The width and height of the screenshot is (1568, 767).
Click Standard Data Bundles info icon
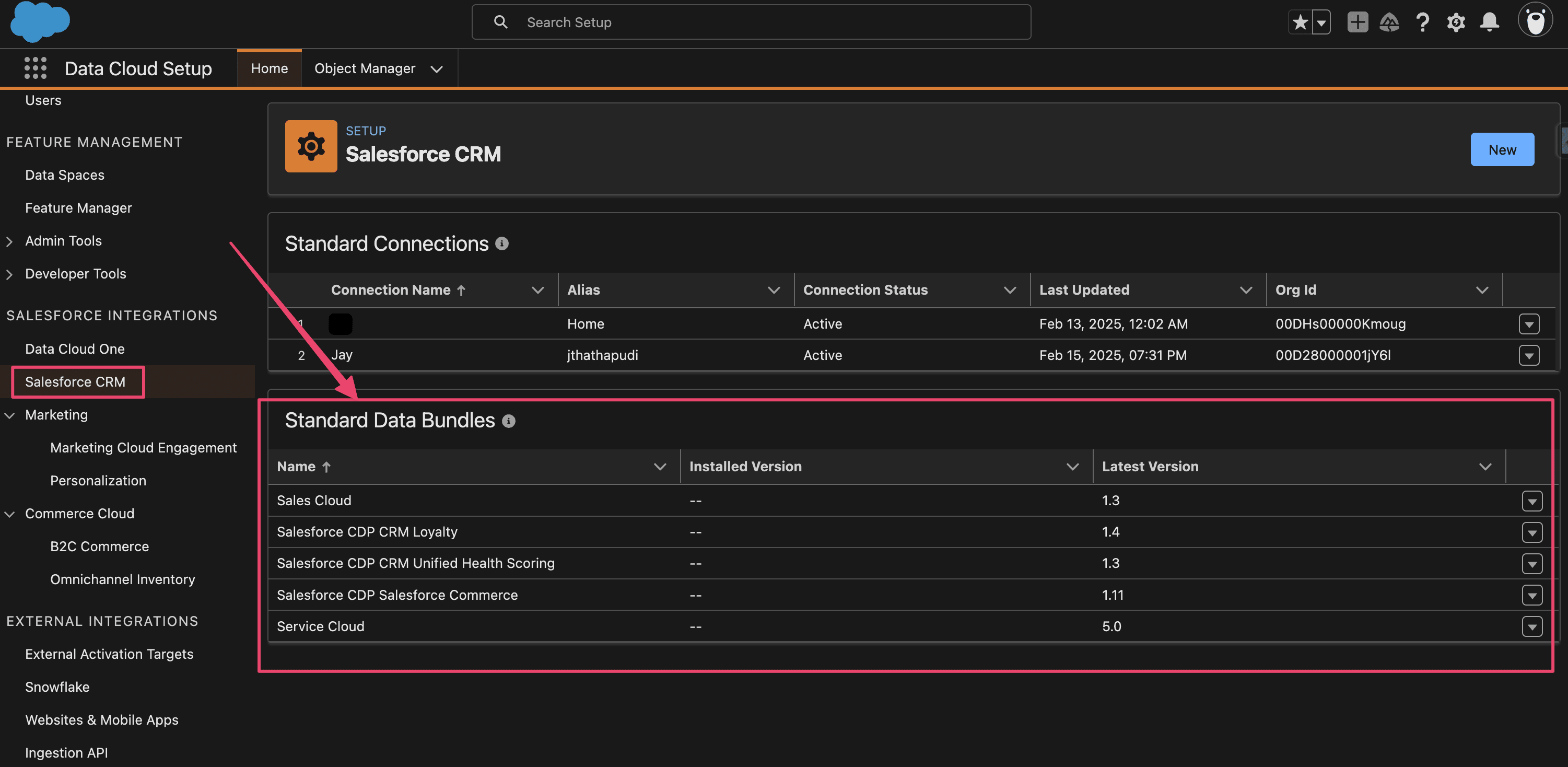509,421
